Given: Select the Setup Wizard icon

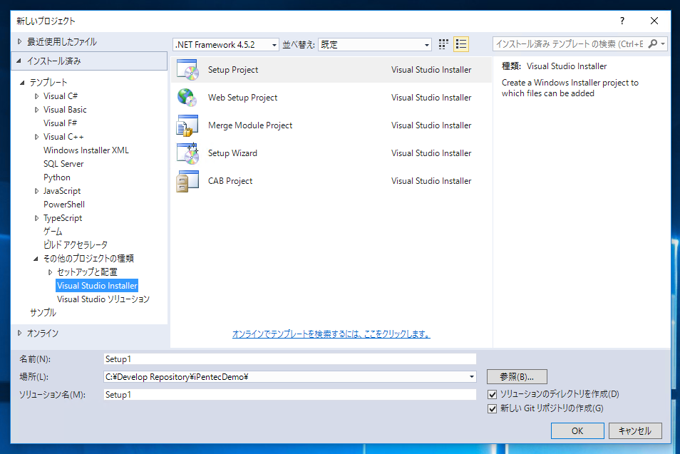Looking at the screenshot, I should click(x=188, y=153).
